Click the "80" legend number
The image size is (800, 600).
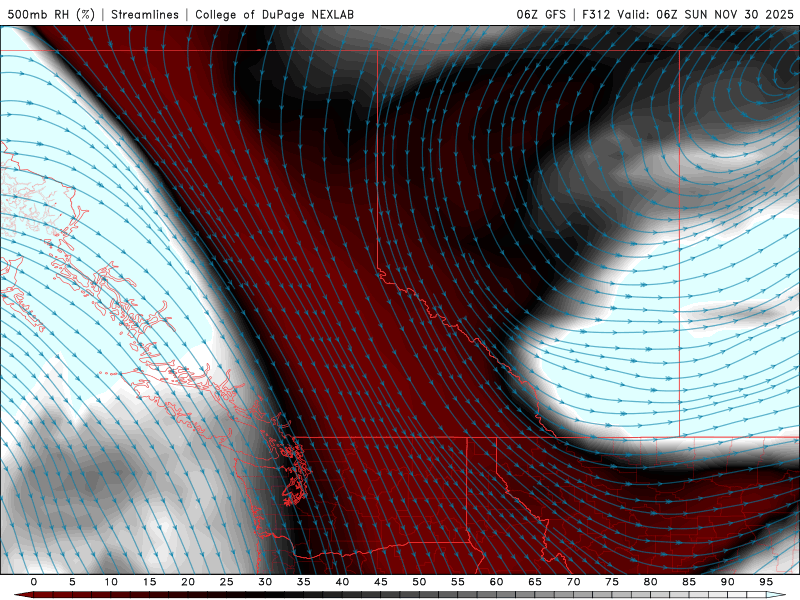[650, 582]
